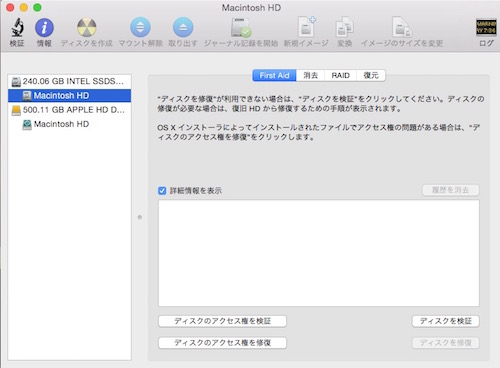Switch to the 消去 tab

311,75
